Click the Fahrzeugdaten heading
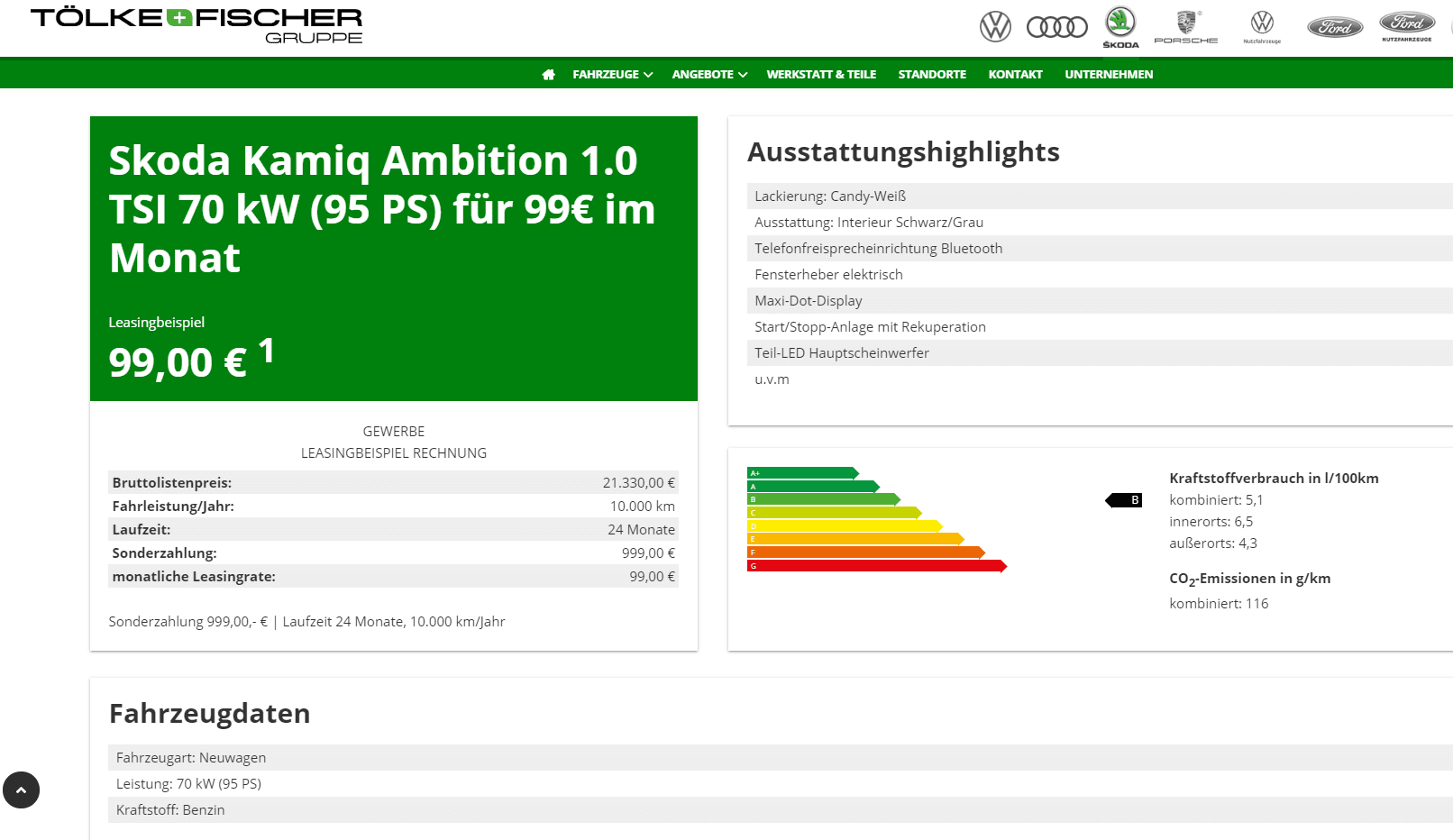The height and width of the screenshot is (840, 1453). (209, 714)
